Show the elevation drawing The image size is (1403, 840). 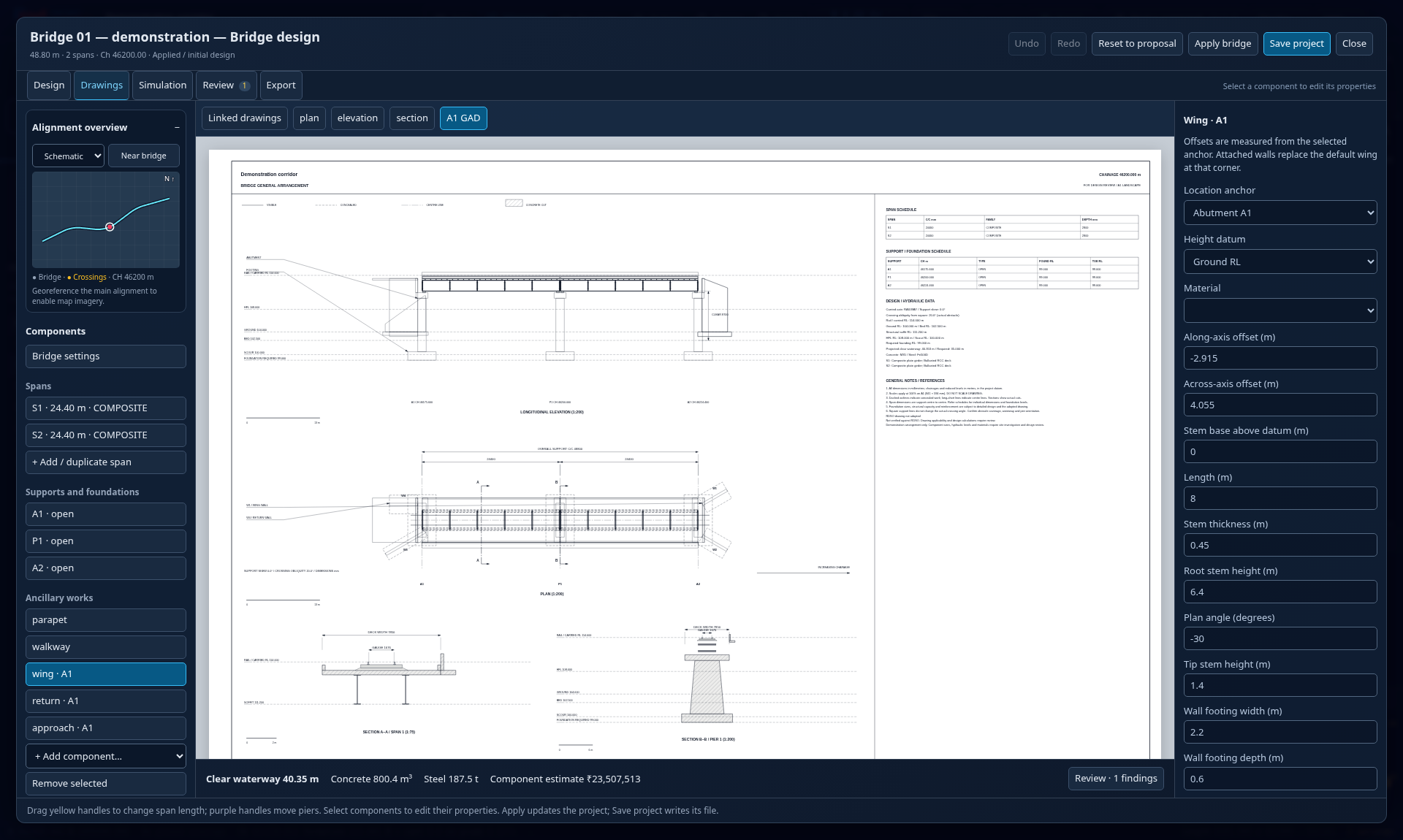tap(357, 118)
